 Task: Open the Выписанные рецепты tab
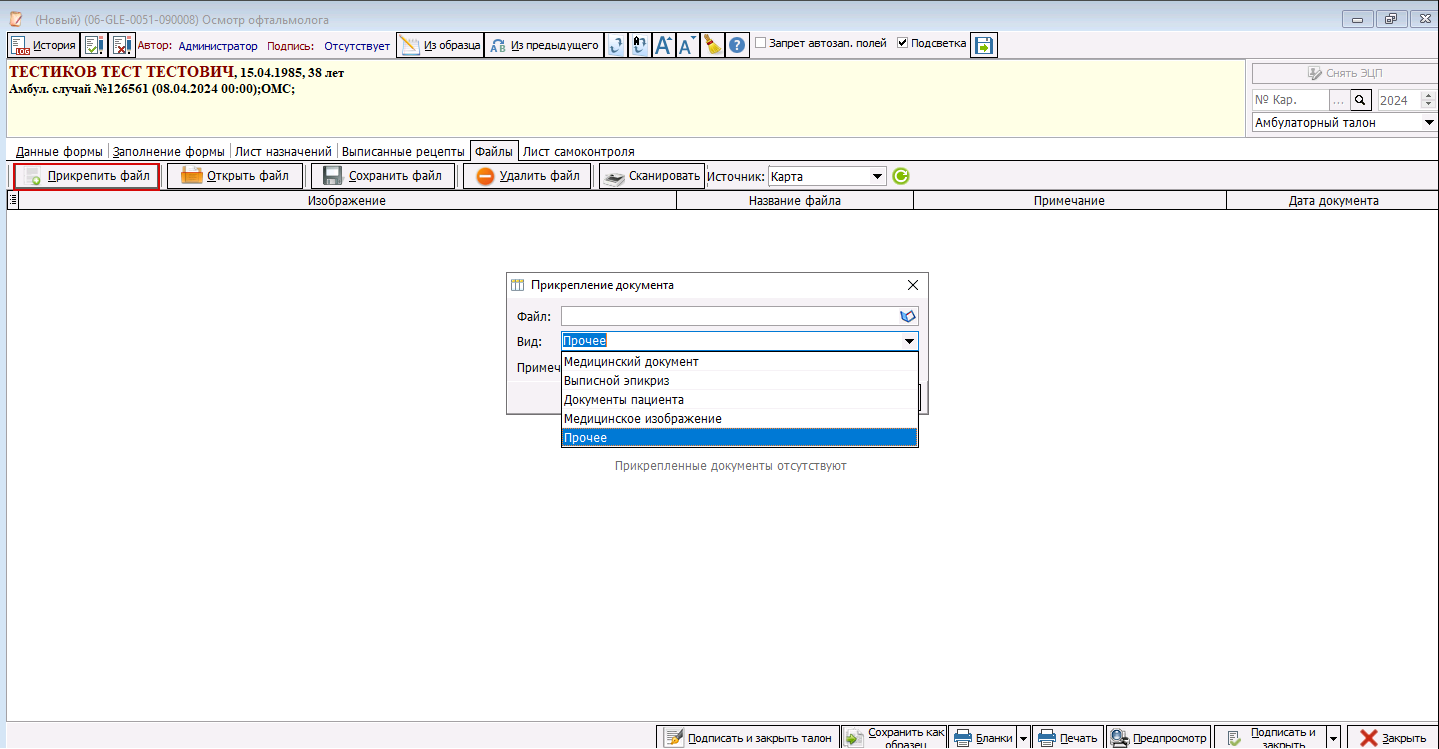coord(403,152)
